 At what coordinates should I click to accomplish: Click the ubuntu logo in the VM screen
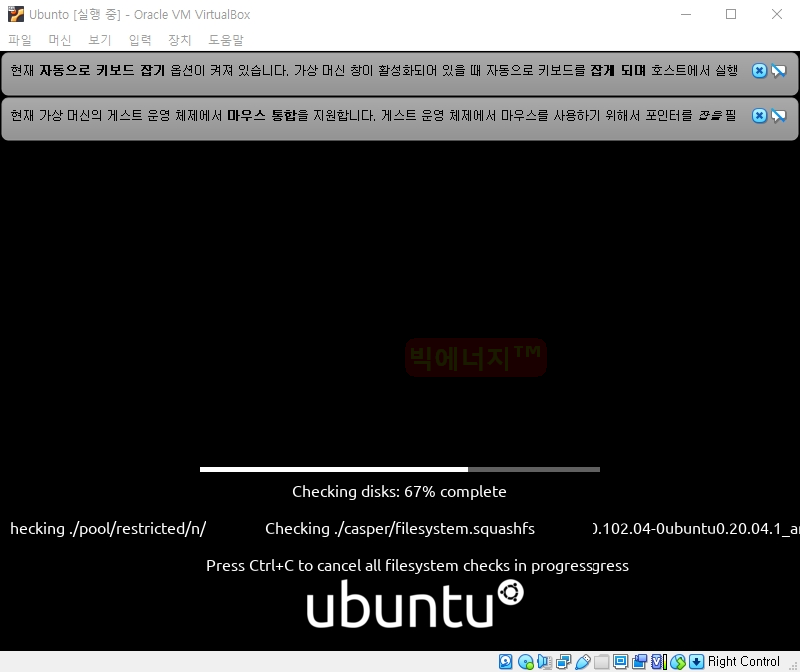[x=415, y=604]
